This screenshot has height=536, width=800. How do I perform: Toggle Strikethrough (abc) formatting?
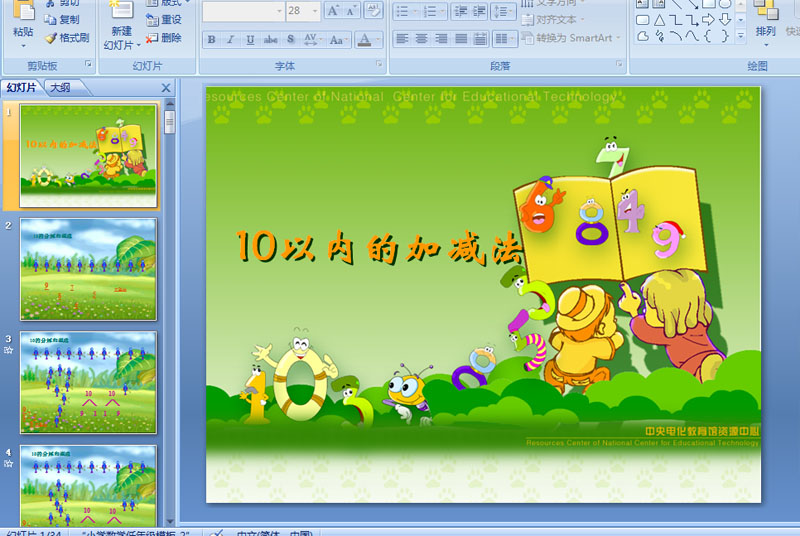270,39
